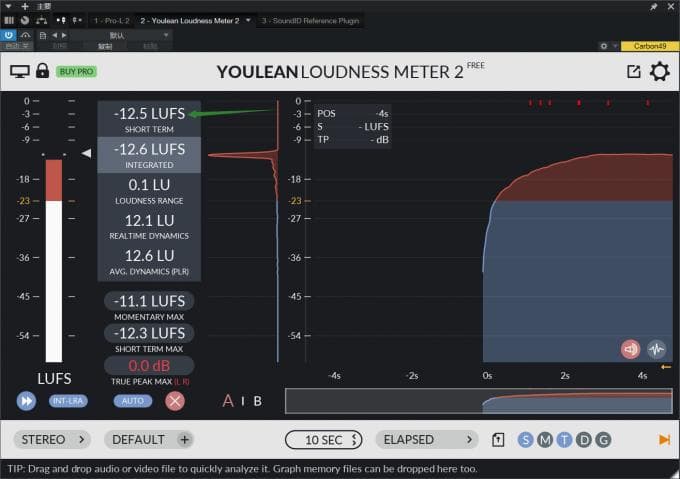Click the first sidechain plug icon in host toolbar
The image size is (680, 479).
[61, 20]
